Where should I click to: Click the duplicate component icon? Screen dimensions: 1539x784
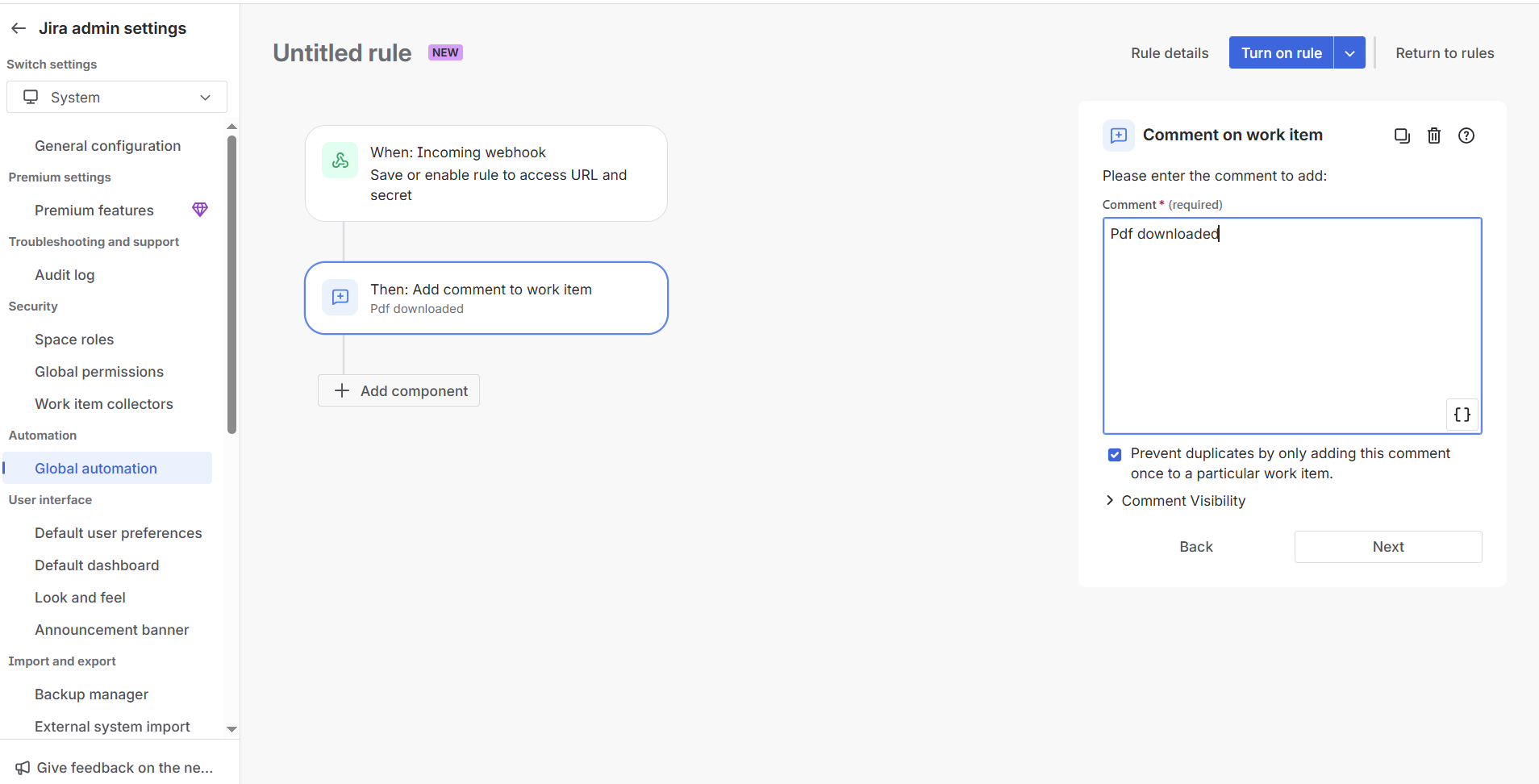point(1402,136)
